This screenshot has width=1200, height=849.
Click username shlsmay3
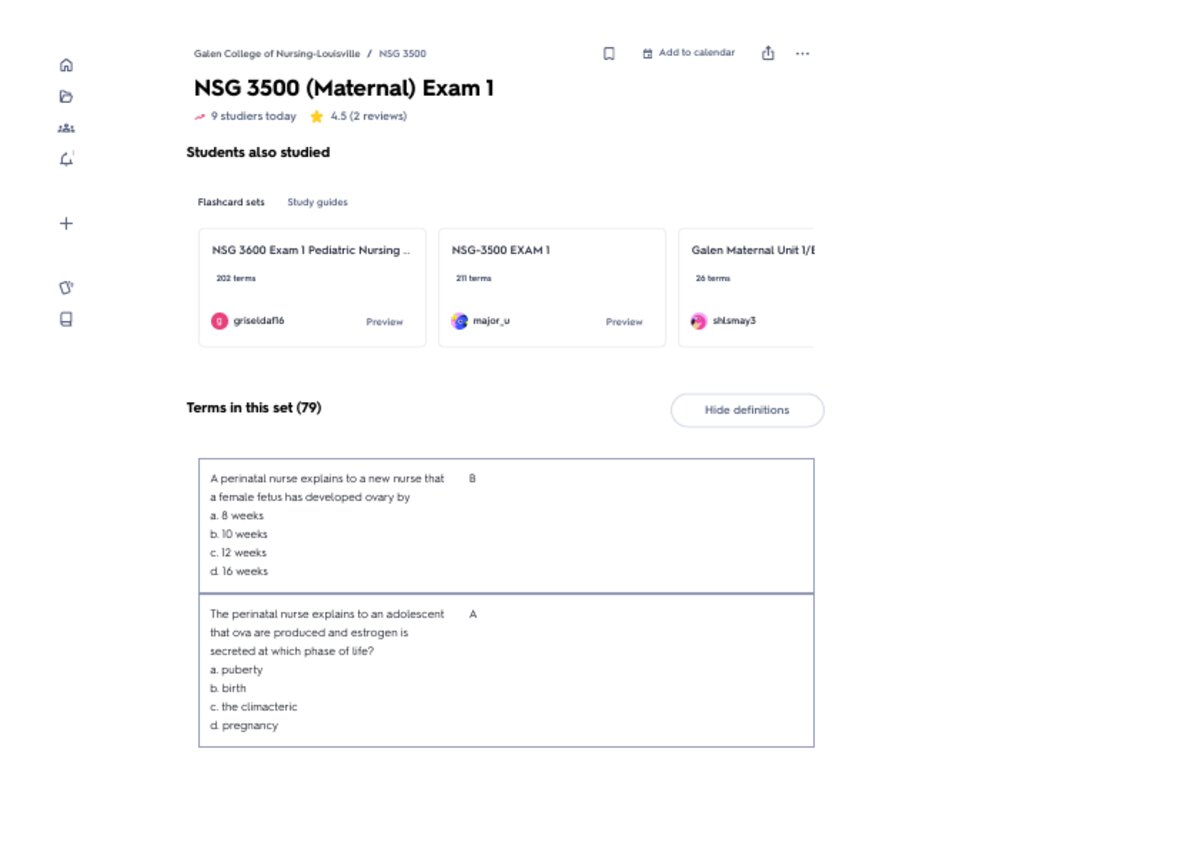click(734, 321)
